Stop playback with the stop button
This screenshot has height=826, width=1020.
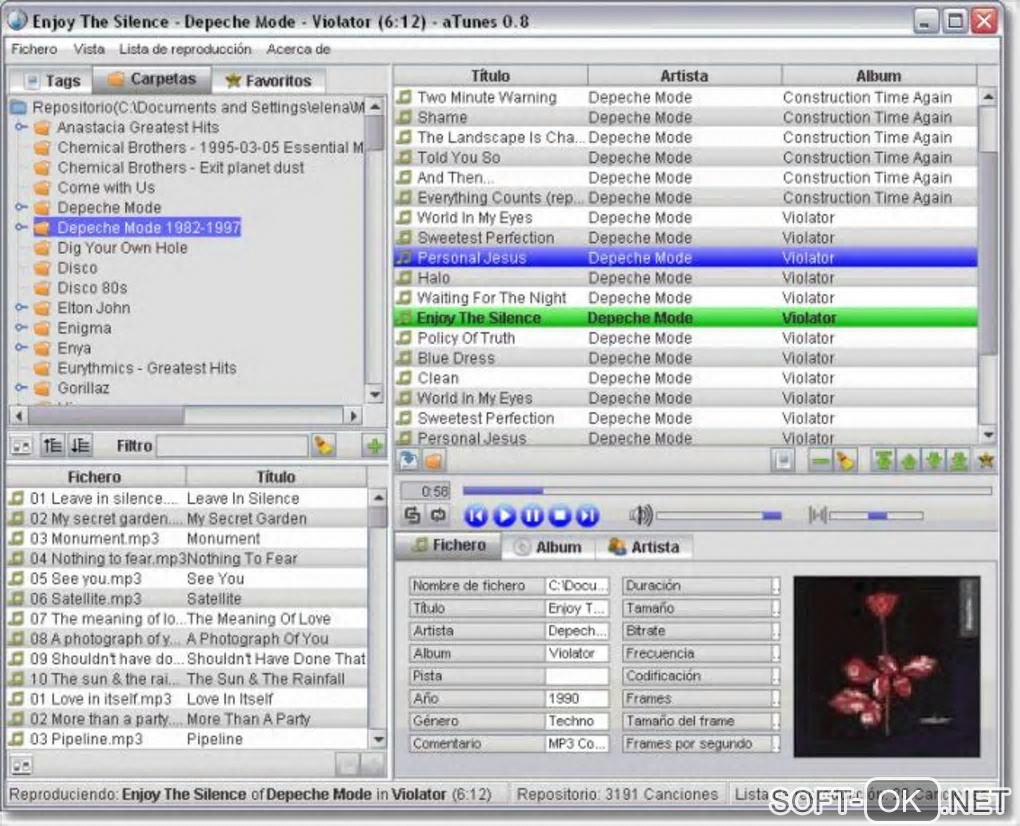(559, 516)
